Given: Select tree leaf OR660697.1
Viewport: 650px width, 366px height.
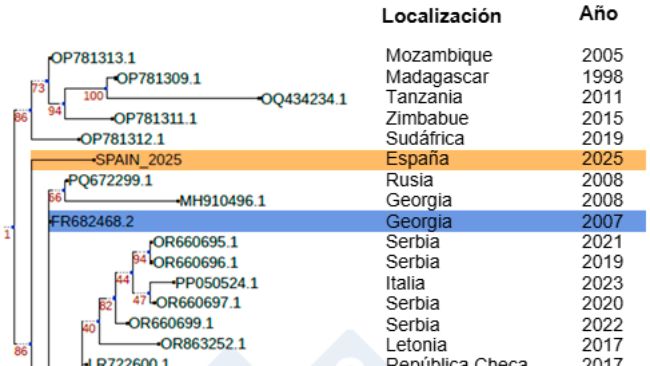Looking at the screenshot, I should (x=198, y=303).
